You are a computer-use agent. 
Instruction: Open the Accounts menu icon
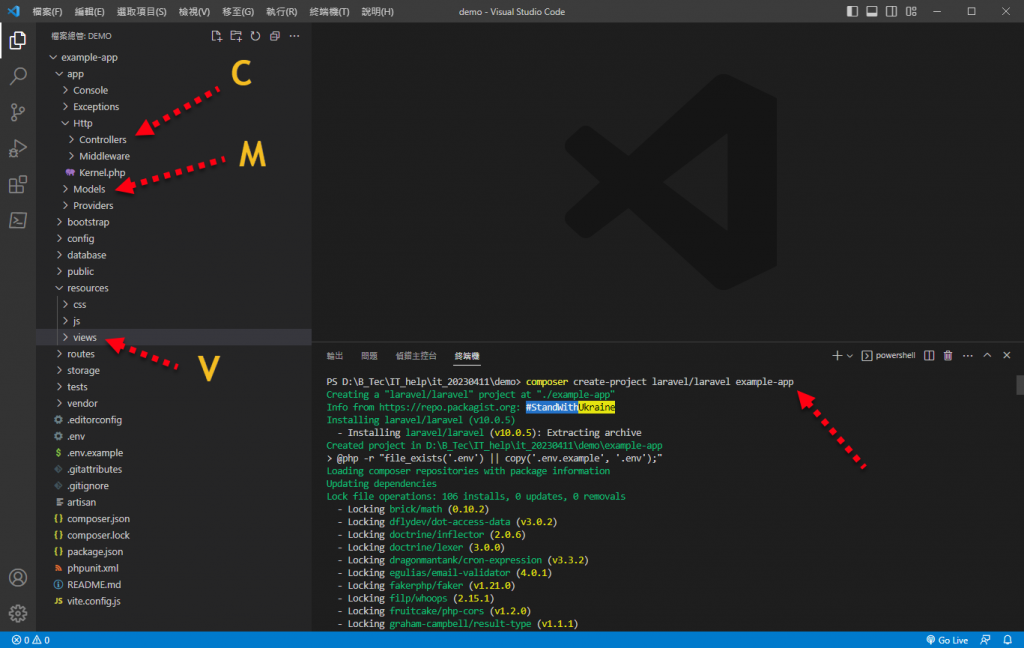[18, 577]
